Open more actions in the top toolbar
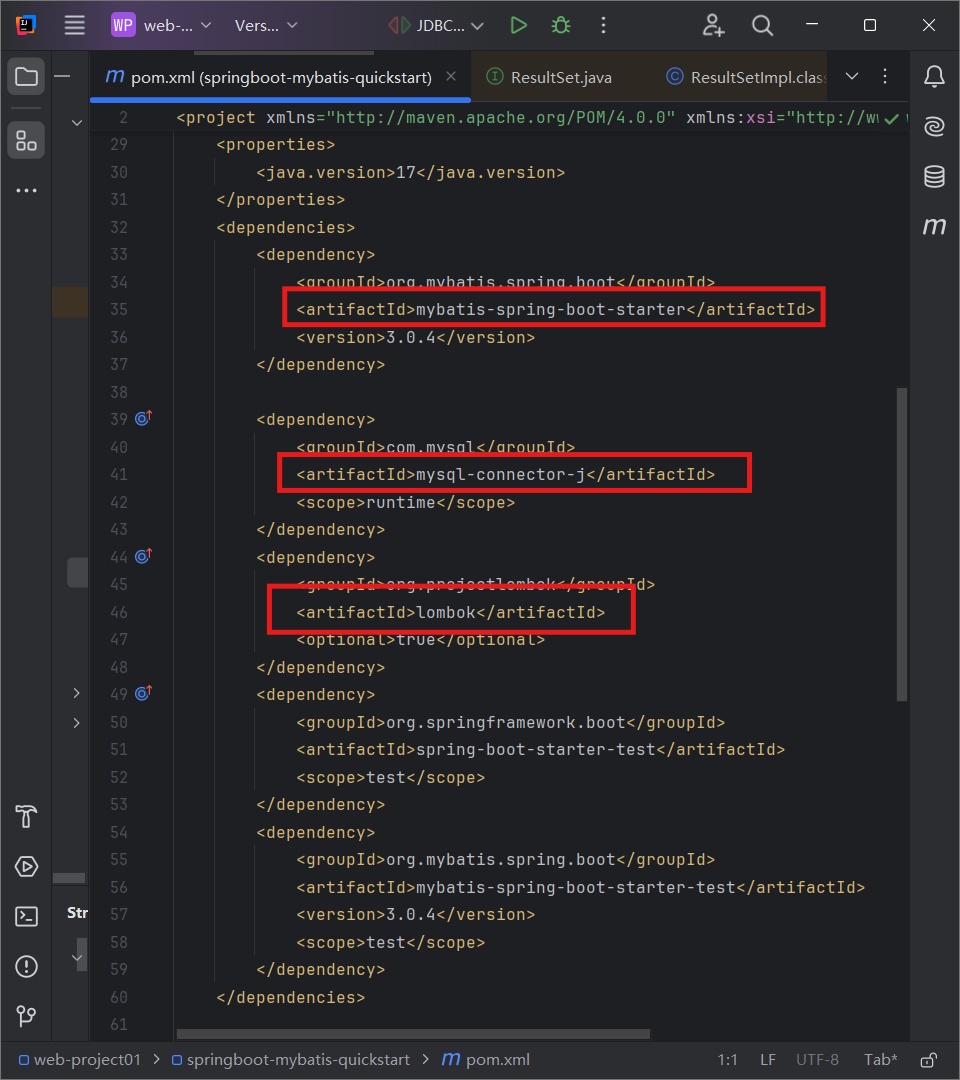This screenshot has height=1080, width=960. coord(603,25)
